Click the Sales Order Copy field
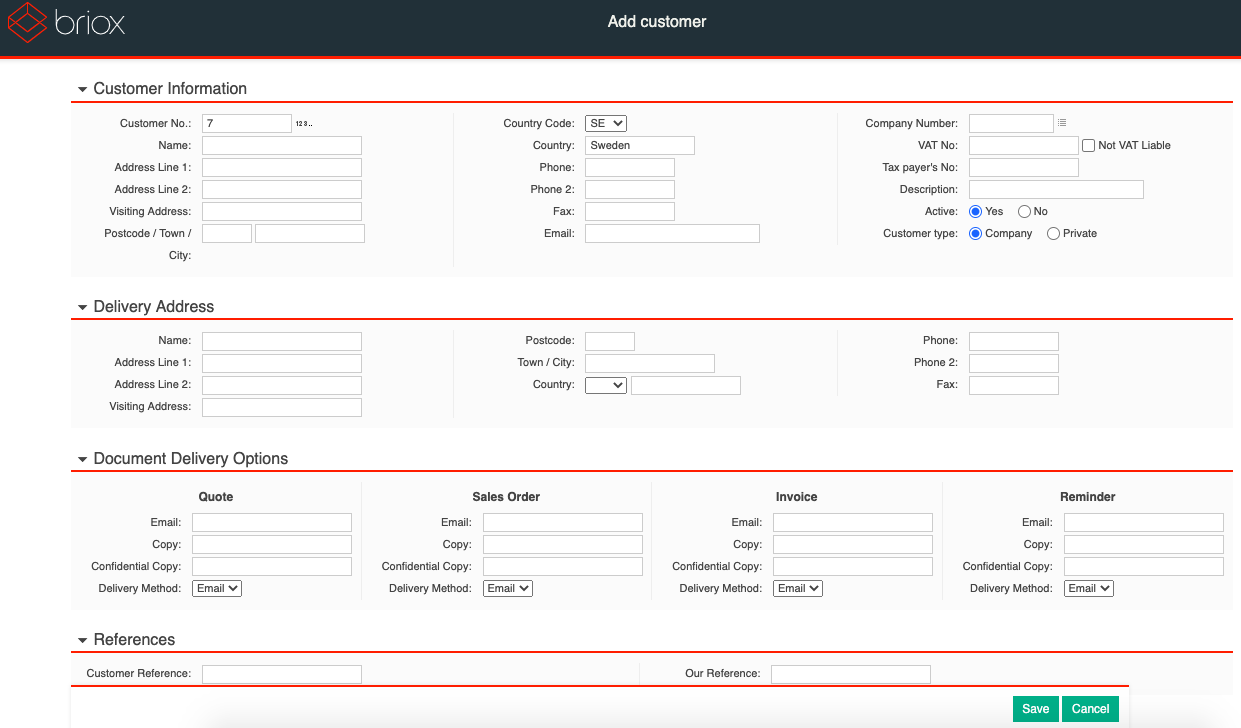The width and height of the screenshot is (1241, 728). (x=563, y=544)
